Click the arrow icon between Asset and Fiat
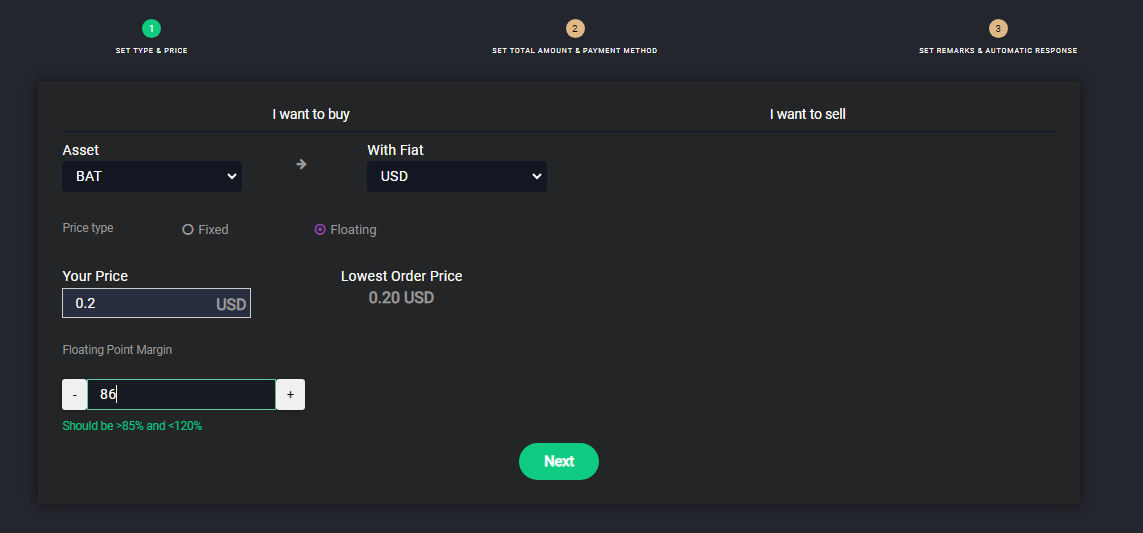This screenshot has height=533, width=1143. click(x=301, y=164)
